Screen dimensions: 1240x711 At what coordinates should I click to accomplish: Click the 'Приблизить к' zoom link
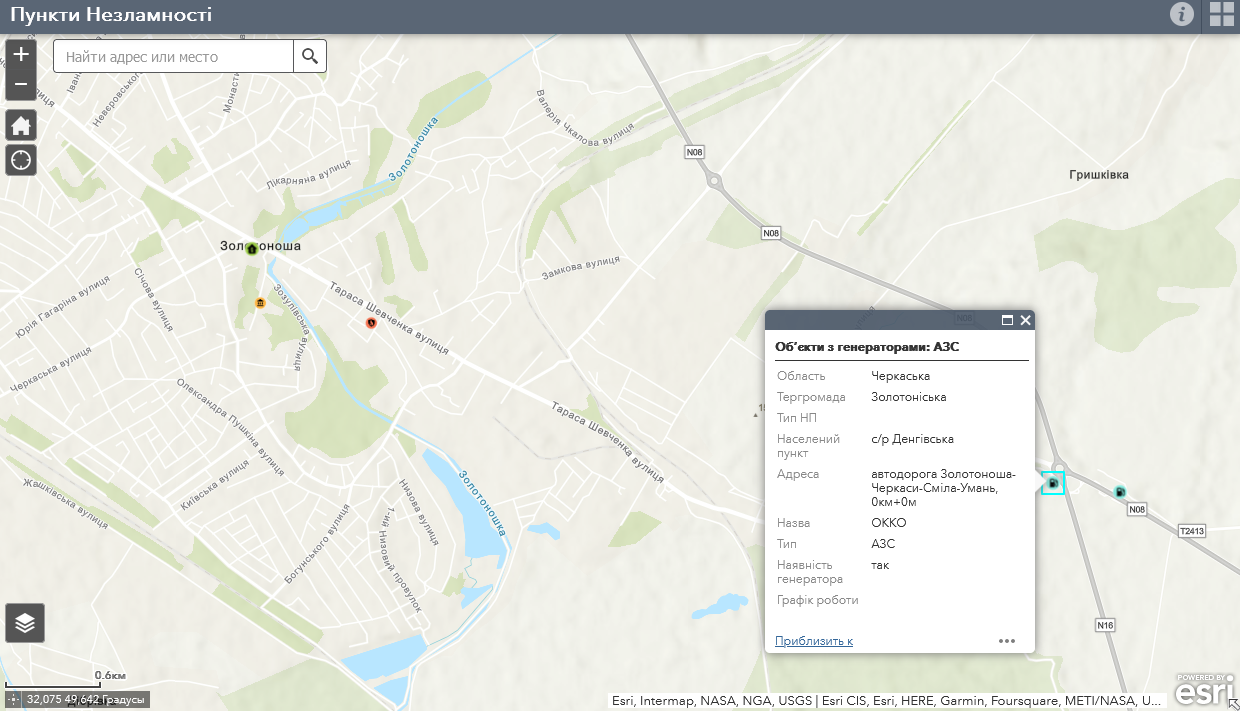pyautogui.click(x=814, y=641)
